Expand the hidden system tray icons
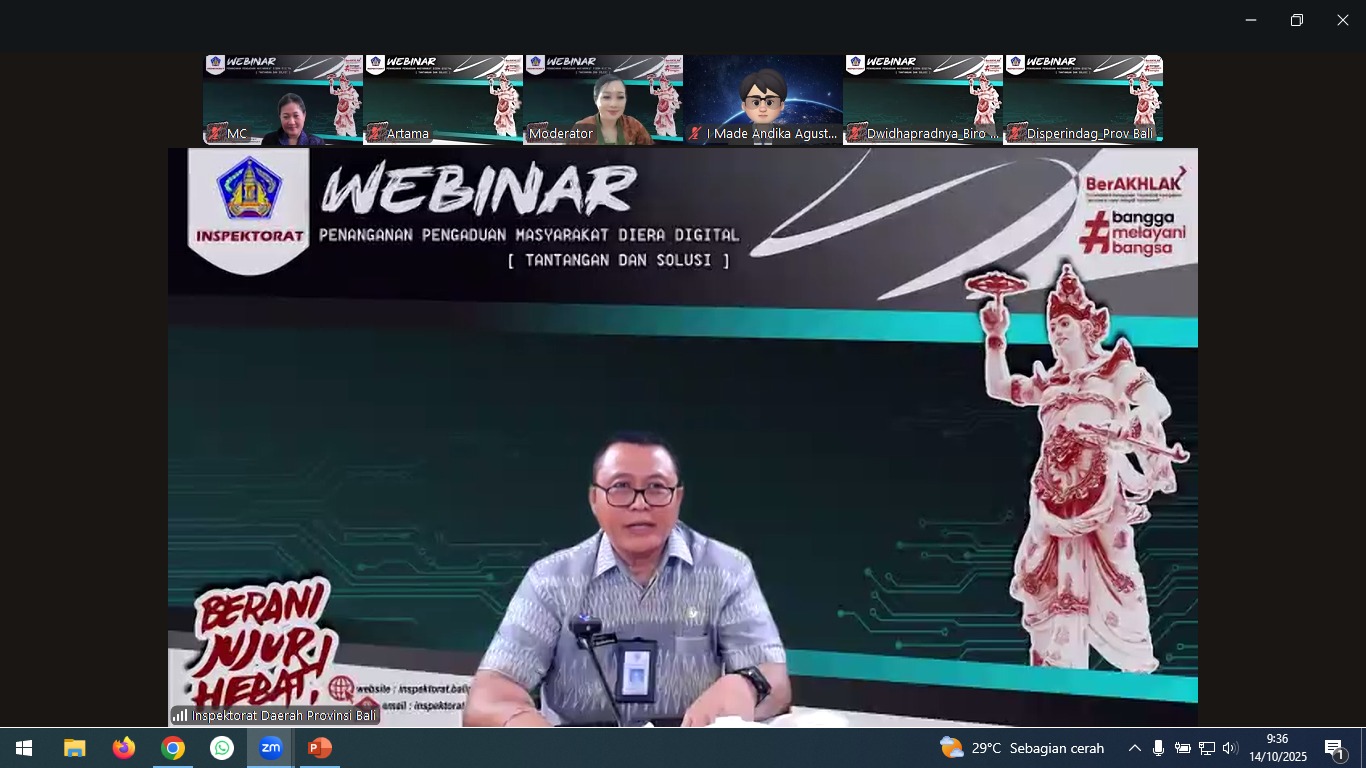The image size is (1366, 768). click(x=1134, y=748)
